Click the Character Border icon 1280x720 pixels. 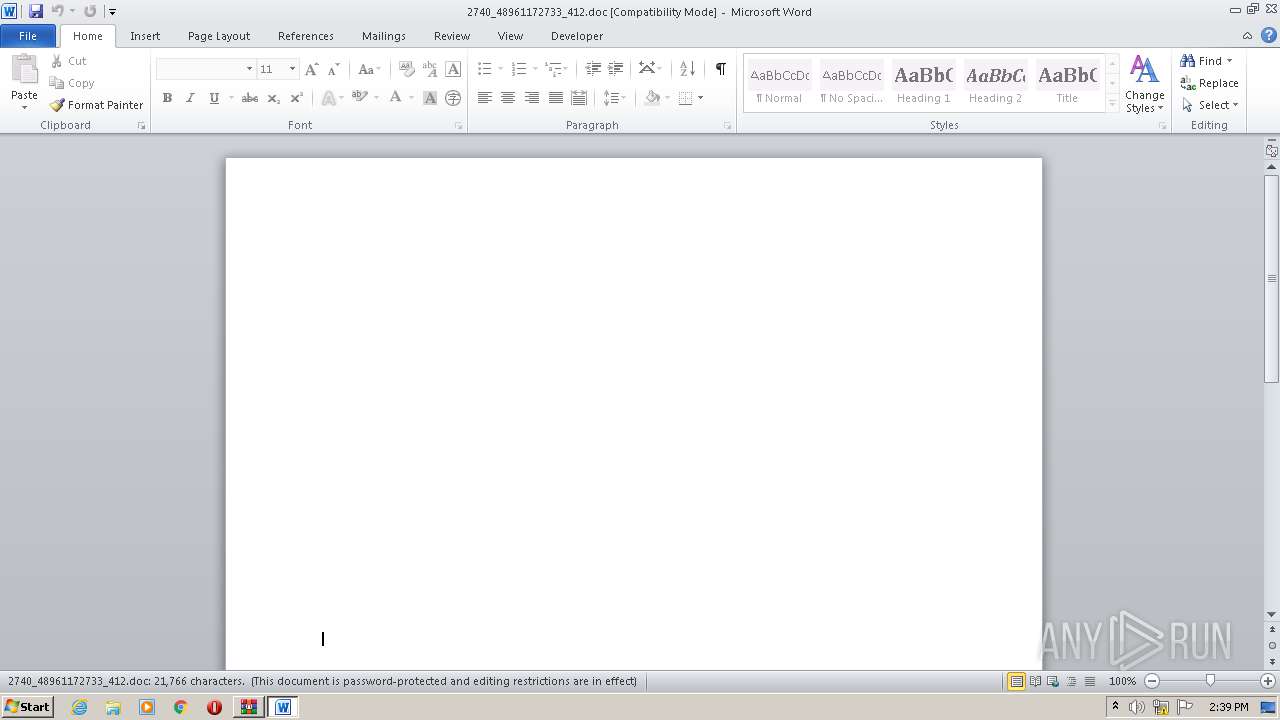point(453,69)
